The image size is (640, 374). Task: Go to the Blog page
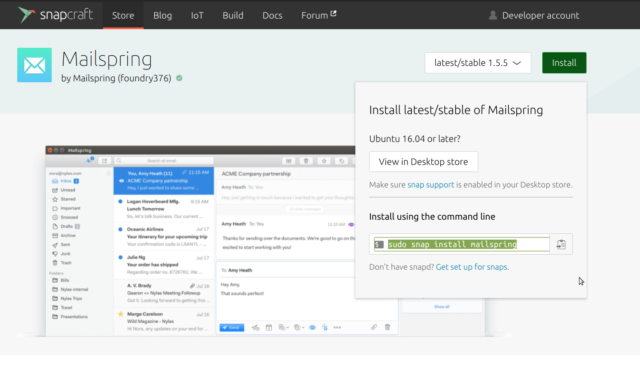(x=162, y=15)
